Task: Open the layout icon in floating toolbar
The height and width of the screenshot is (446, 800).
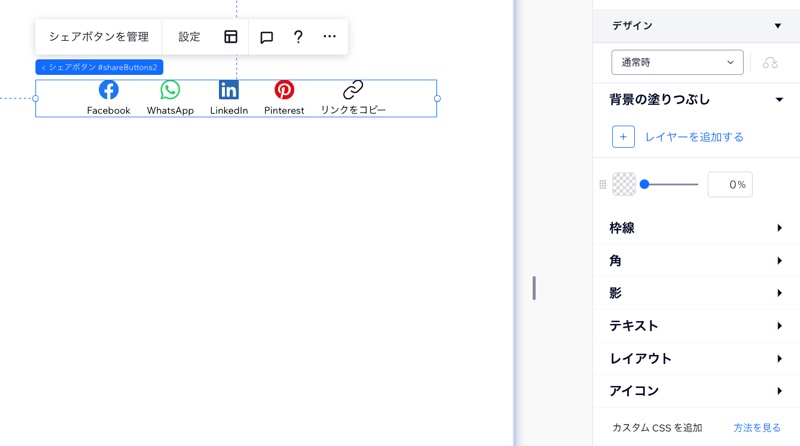Action: [231, 37]
